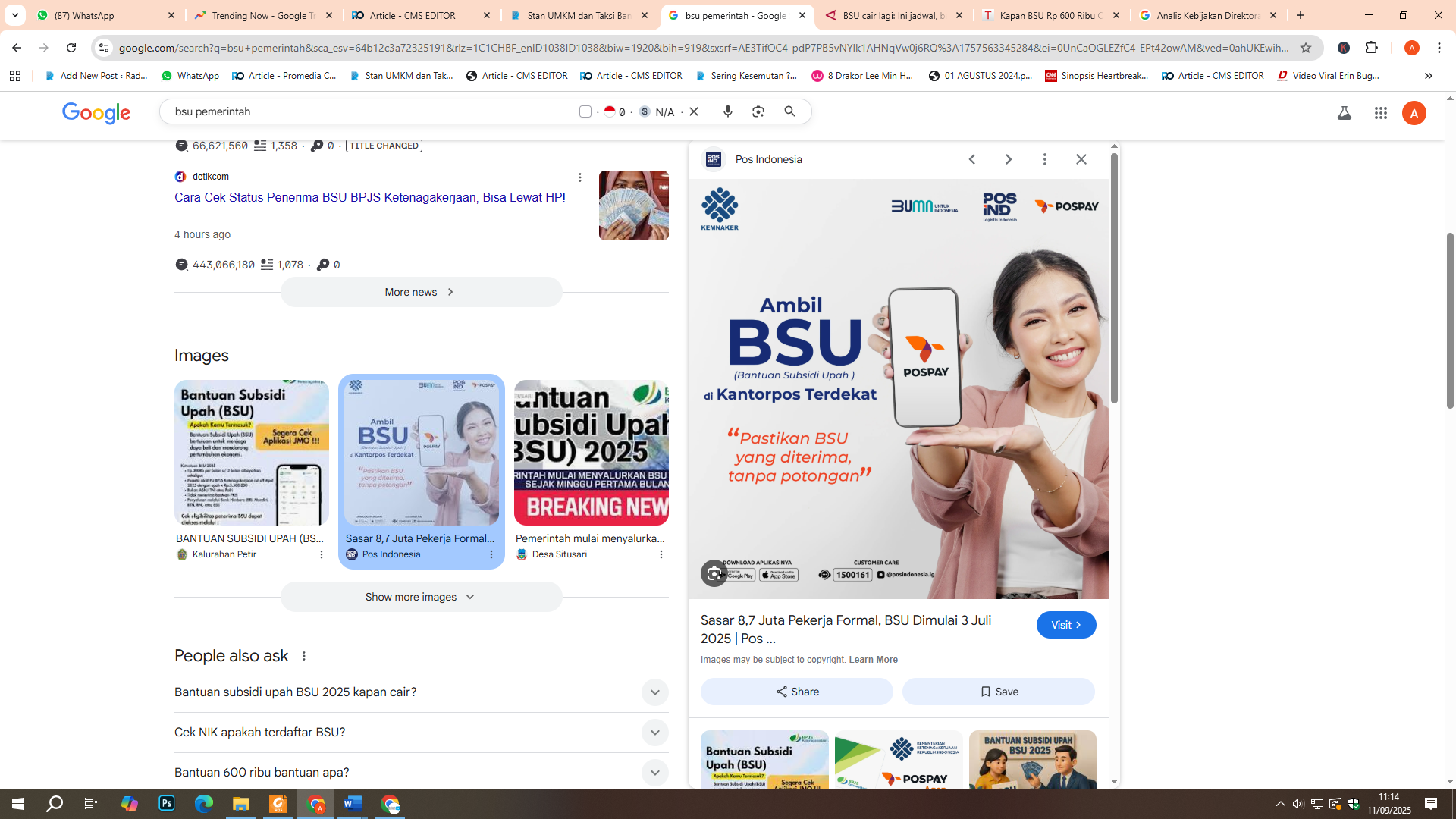Open the Sasar 8,7 Juta Pekerja Formal title
1456x819 pixels.
(846, 629)
